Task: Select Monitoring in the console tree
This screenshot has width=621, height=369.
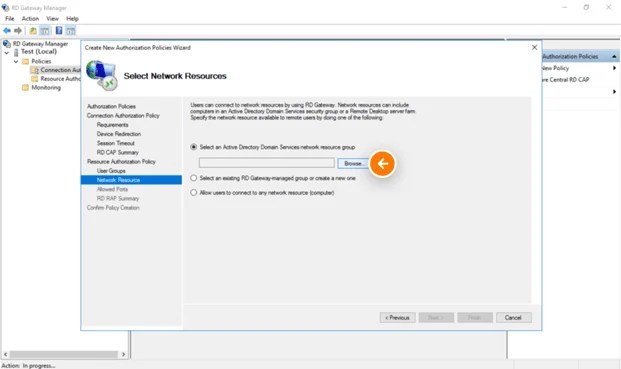Action: click(46, 87)
